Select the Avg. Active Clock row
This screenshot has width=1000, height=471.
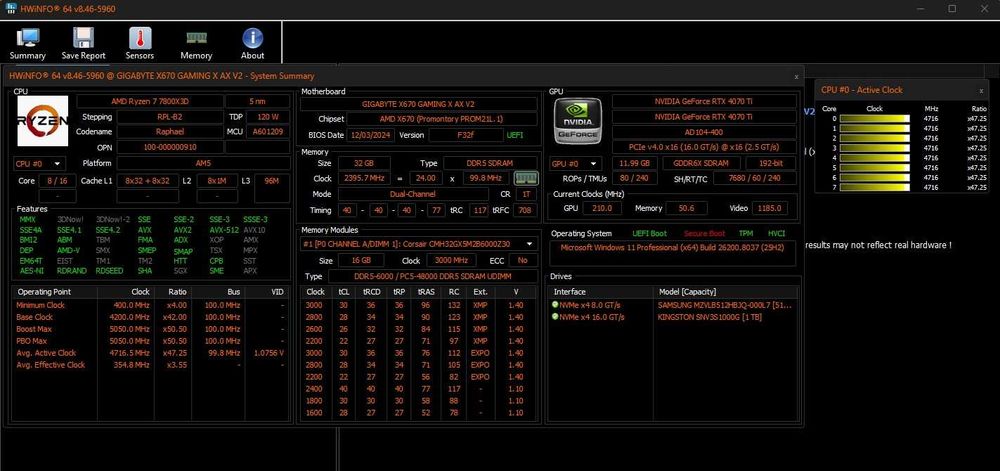tap(152, 353)
